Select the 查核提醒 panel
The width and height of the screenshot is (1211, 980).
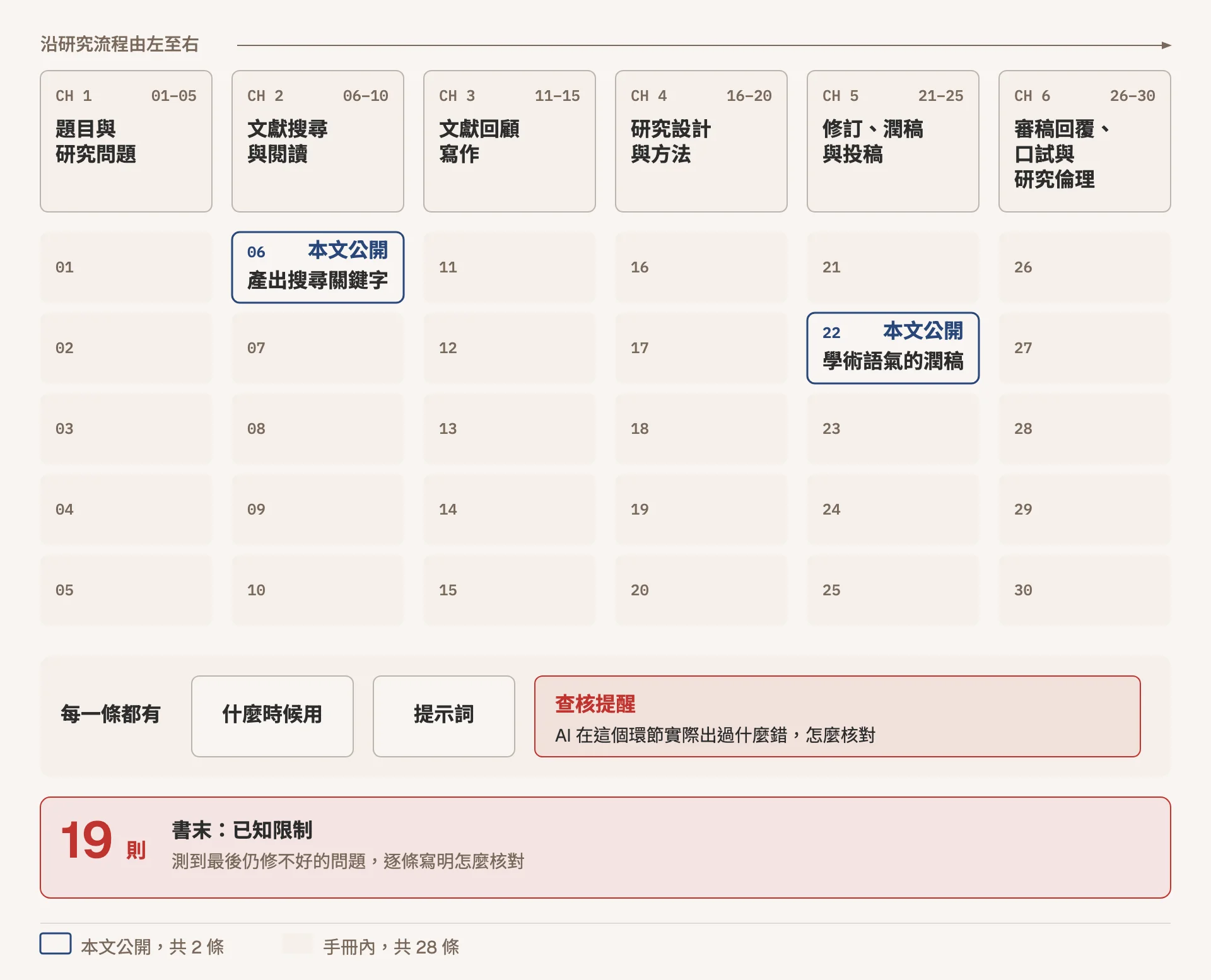838,716
